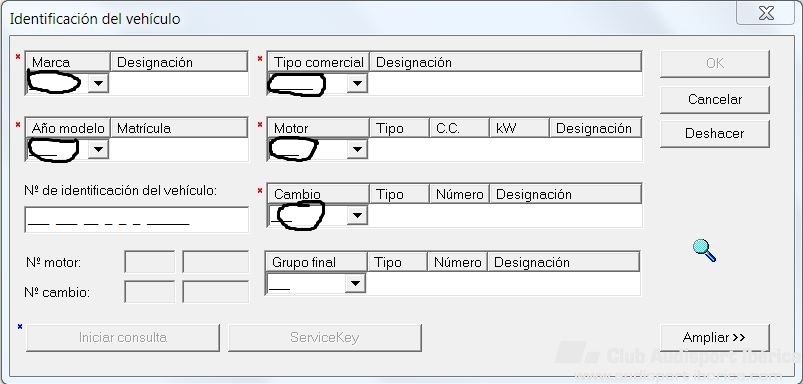This screenshot has height=384, width=803.
Task: Click the OK button
Action: pos(715,63)
